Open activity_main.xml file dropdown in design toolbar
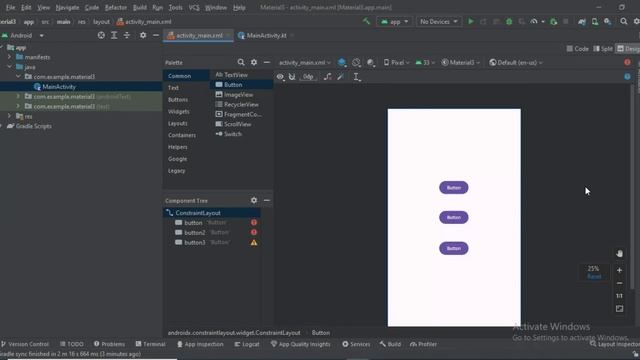 [304, 62]
